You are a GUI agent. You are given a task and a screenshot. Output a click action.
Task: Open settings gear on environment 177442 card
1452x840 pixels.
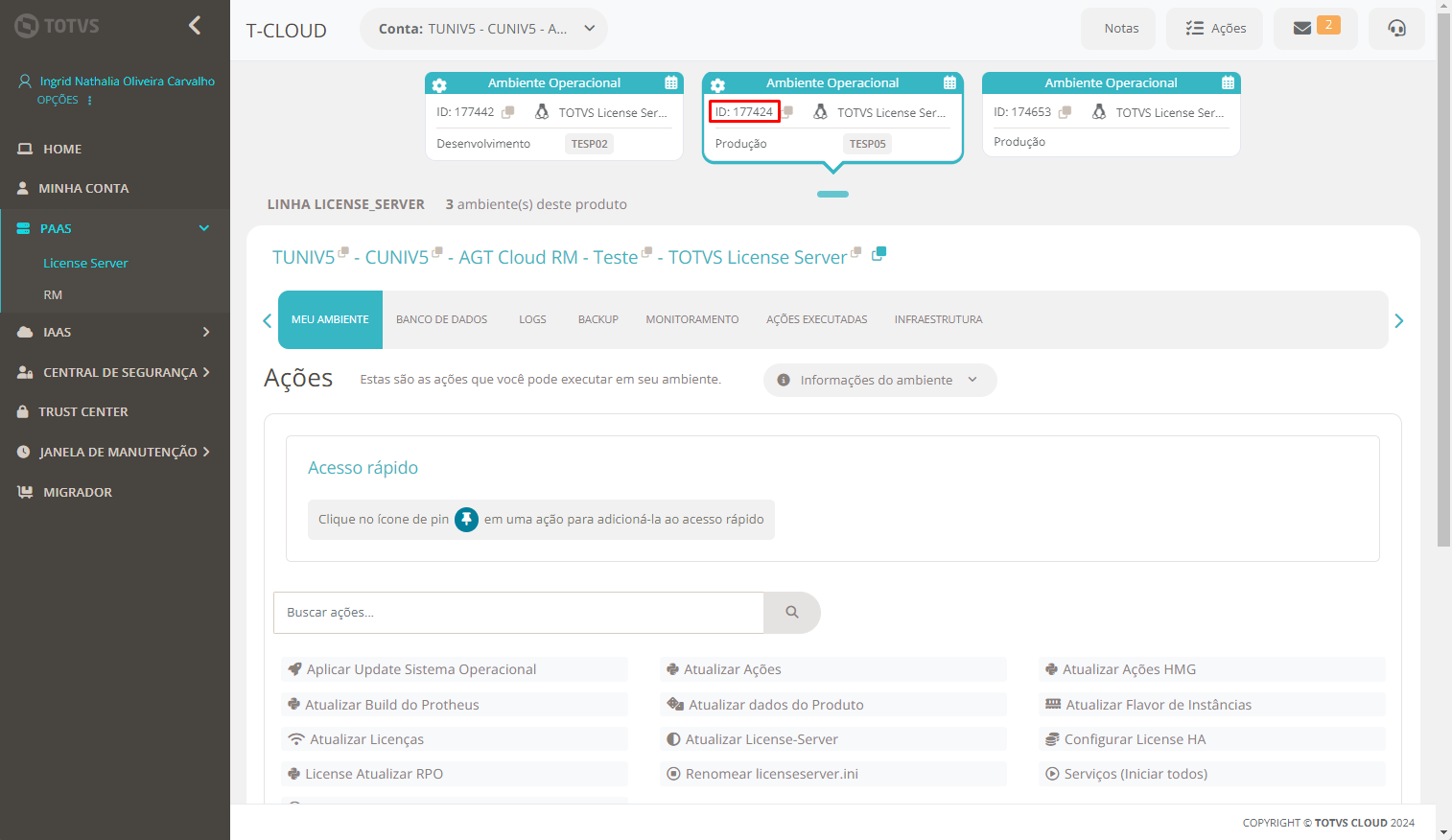click(x=439, y=84)
